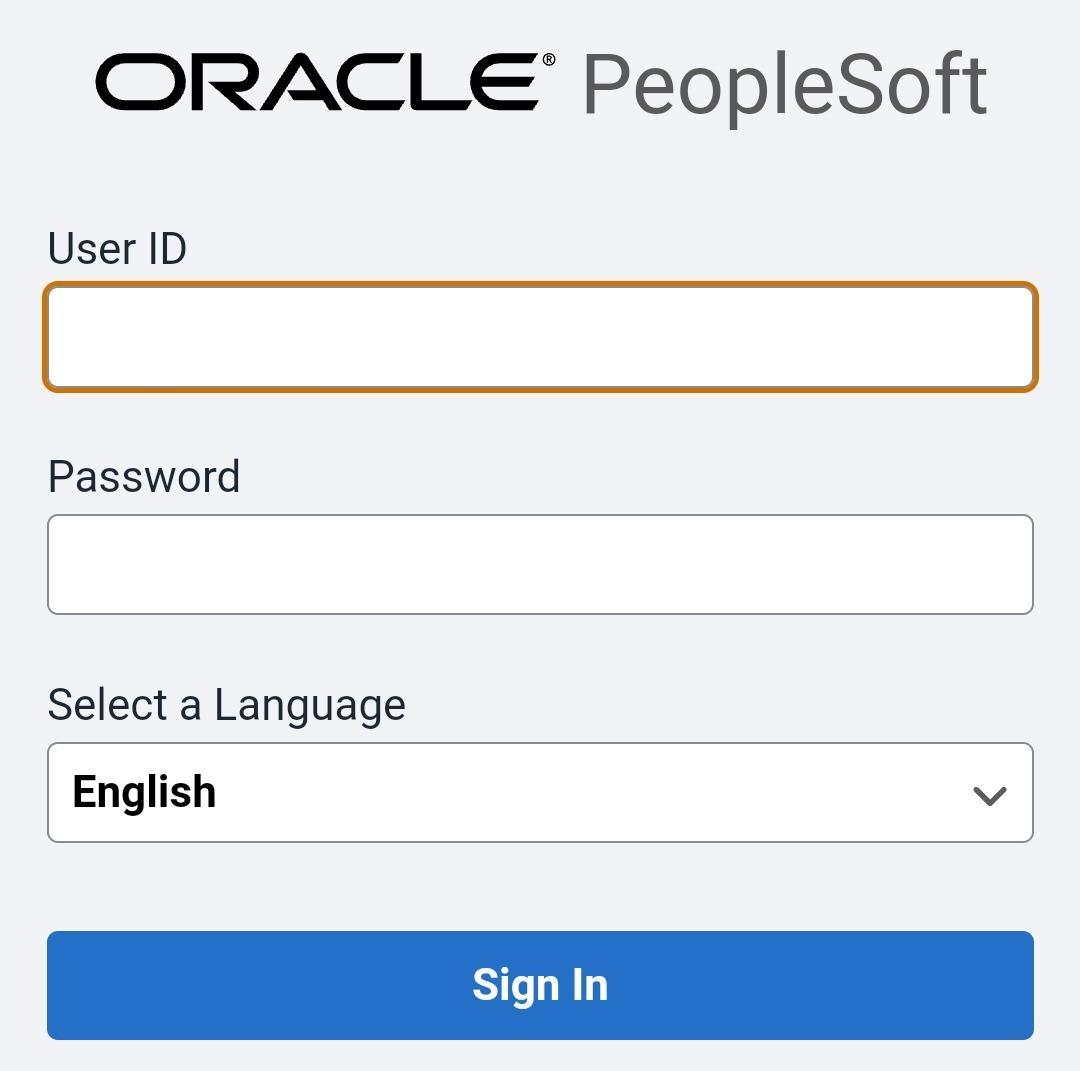Click into the Password field

[x=540, y=564]
